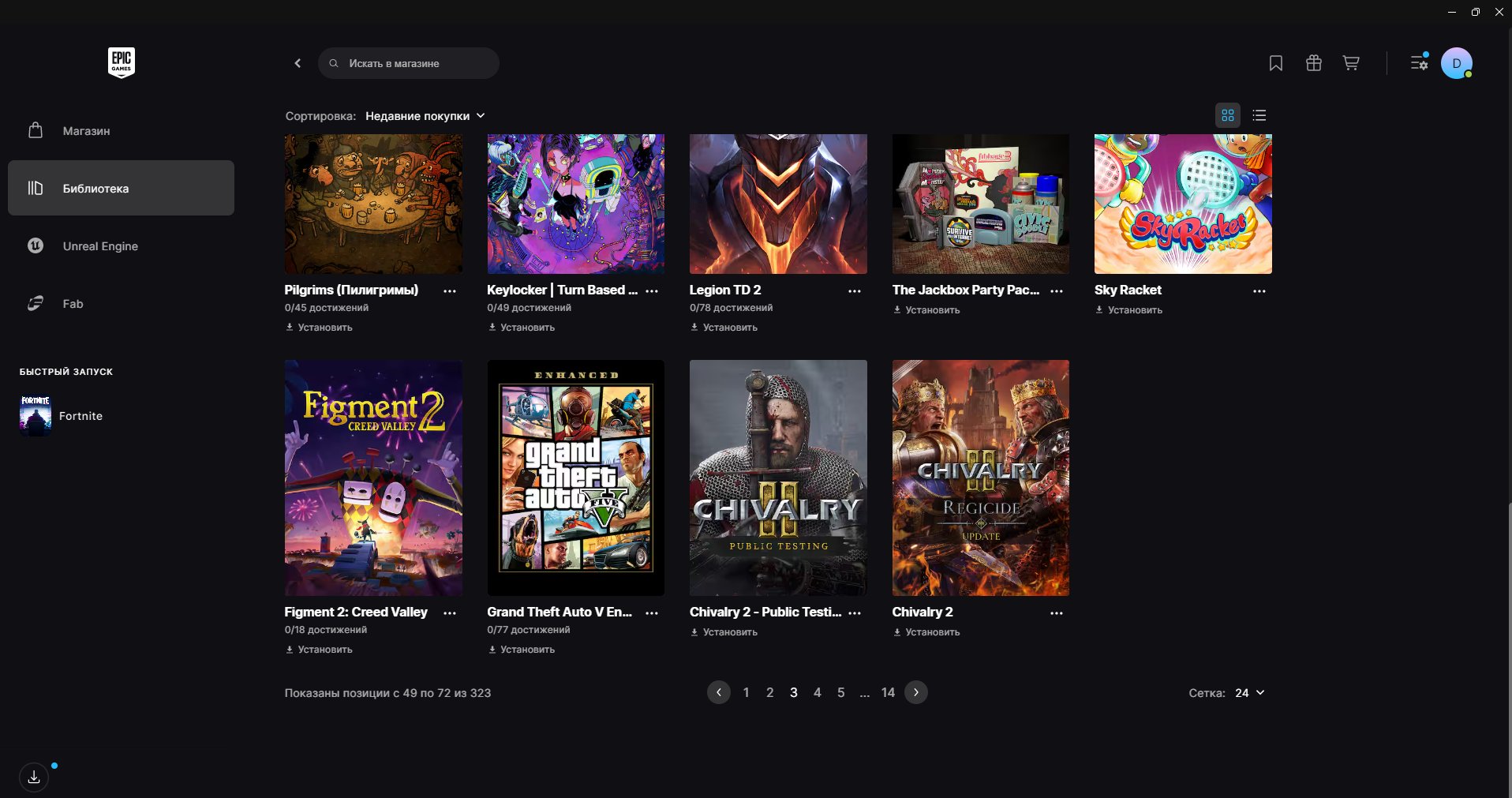Go to page 5

pyautogui.click(x=841, y=693)
